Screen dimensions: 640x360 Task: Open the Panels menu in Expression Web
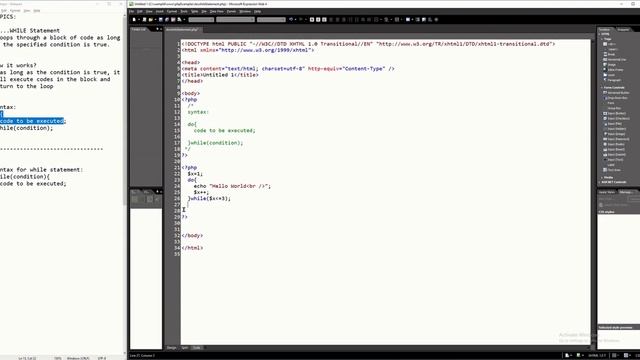tap(231, 11)
